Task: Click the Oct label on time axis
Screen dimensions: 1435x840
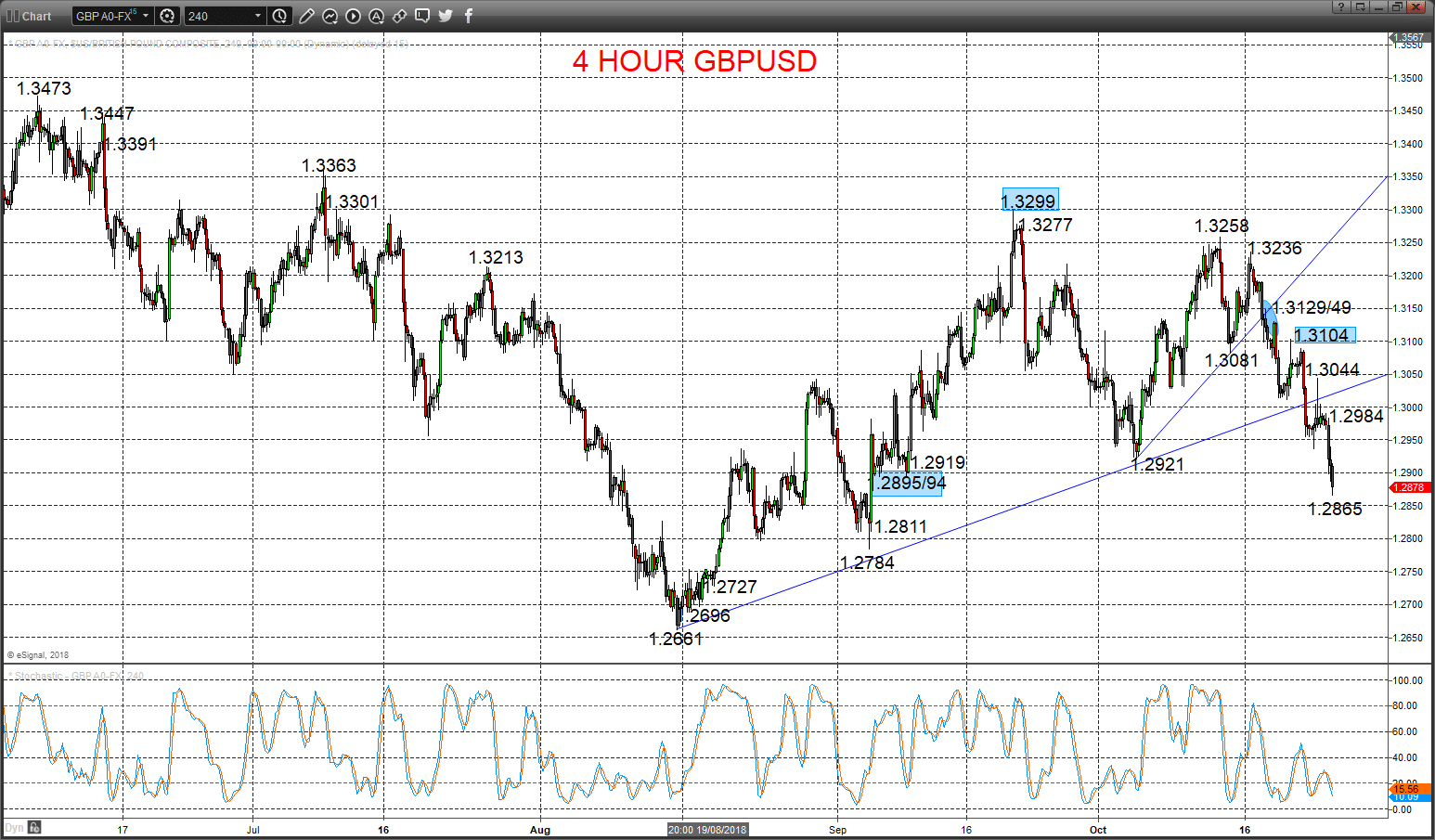Action: [x=1098, y=830]
